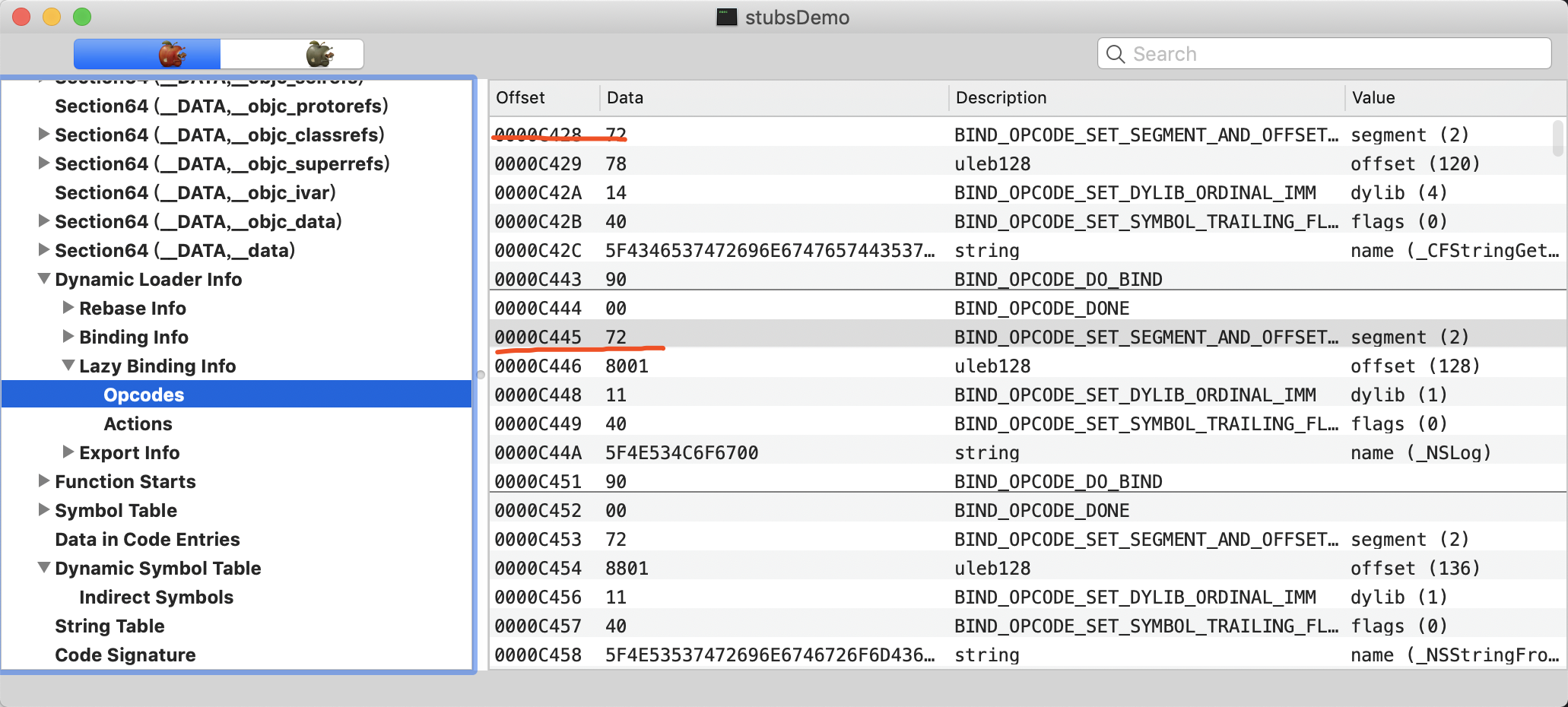This screenshot has width=1568, height=707.
Task: Click inside the Search field
Action: point(1331,54)
